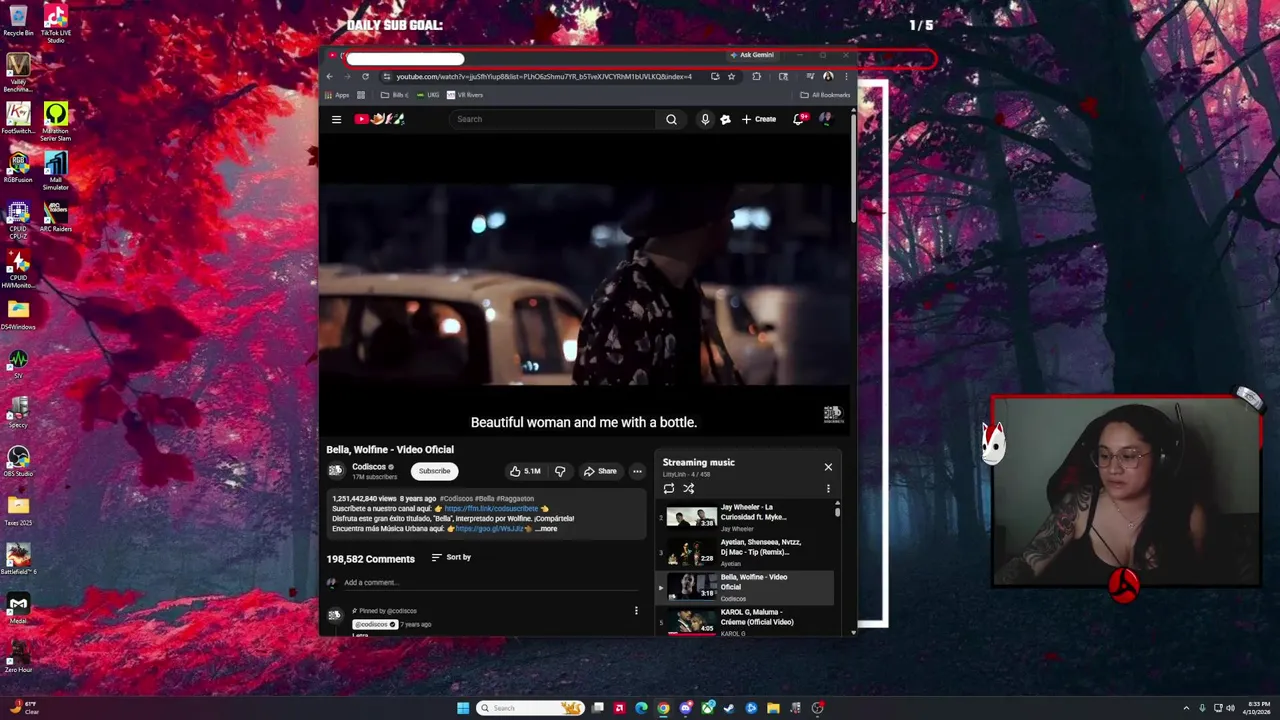Screen dimensions: 1280x720
Task: Click the Windows taskbar search box
Action: tap(530, 708)
